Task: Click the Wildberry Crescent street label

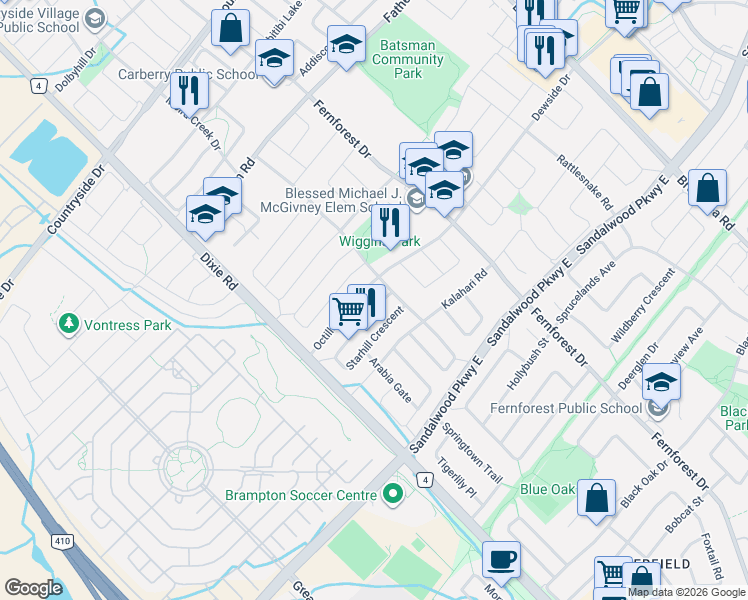Action: pos(643,305)
